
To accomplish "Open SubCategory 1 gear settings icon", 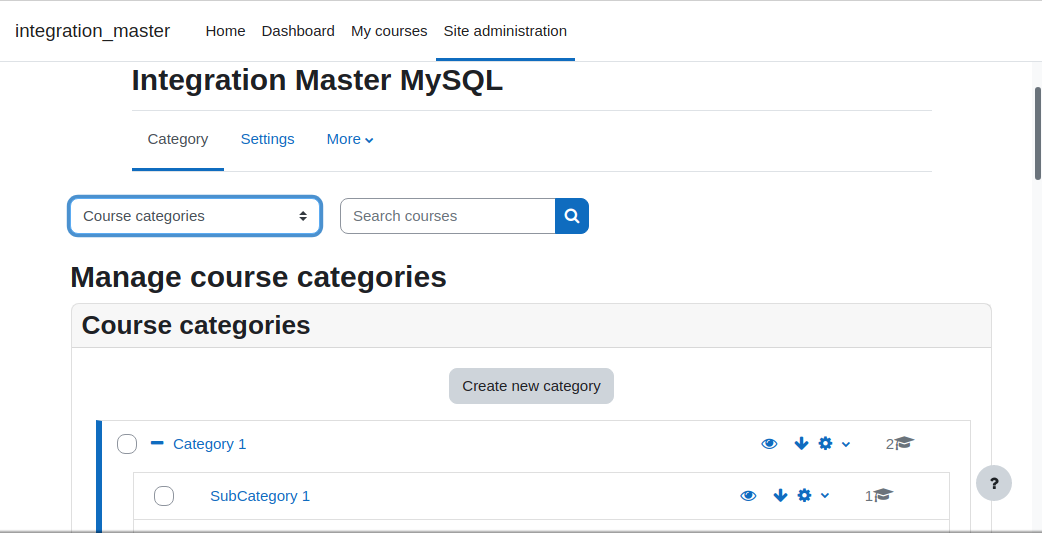I will pyautogui.click(x=804, y=496).
